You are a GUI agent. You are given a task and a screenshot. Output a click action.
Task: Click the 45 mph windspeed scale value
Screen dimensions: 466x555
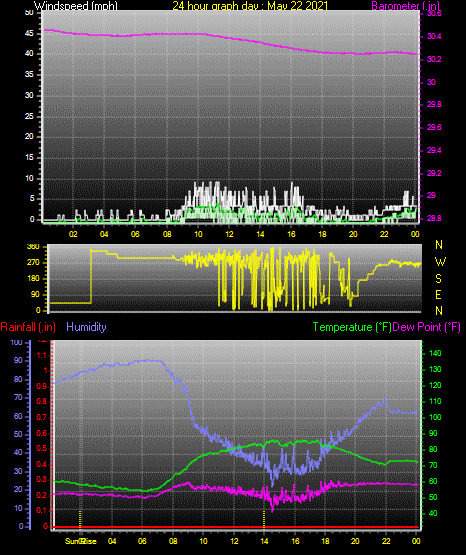pyautogui.click(x=29, y=34)
